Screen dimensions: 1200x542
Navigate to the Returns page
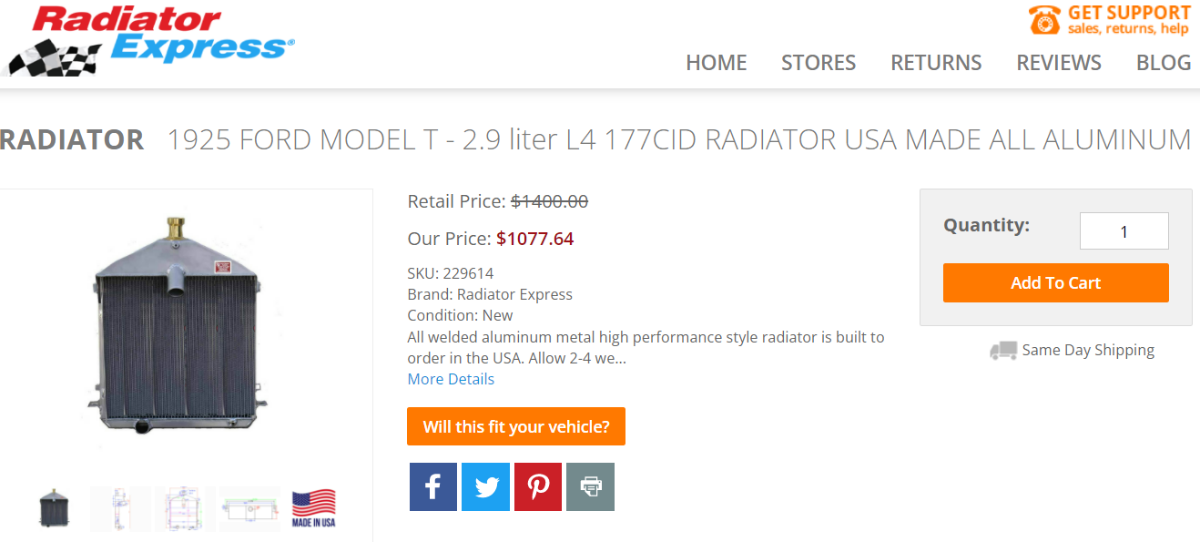tap(936, 62)
